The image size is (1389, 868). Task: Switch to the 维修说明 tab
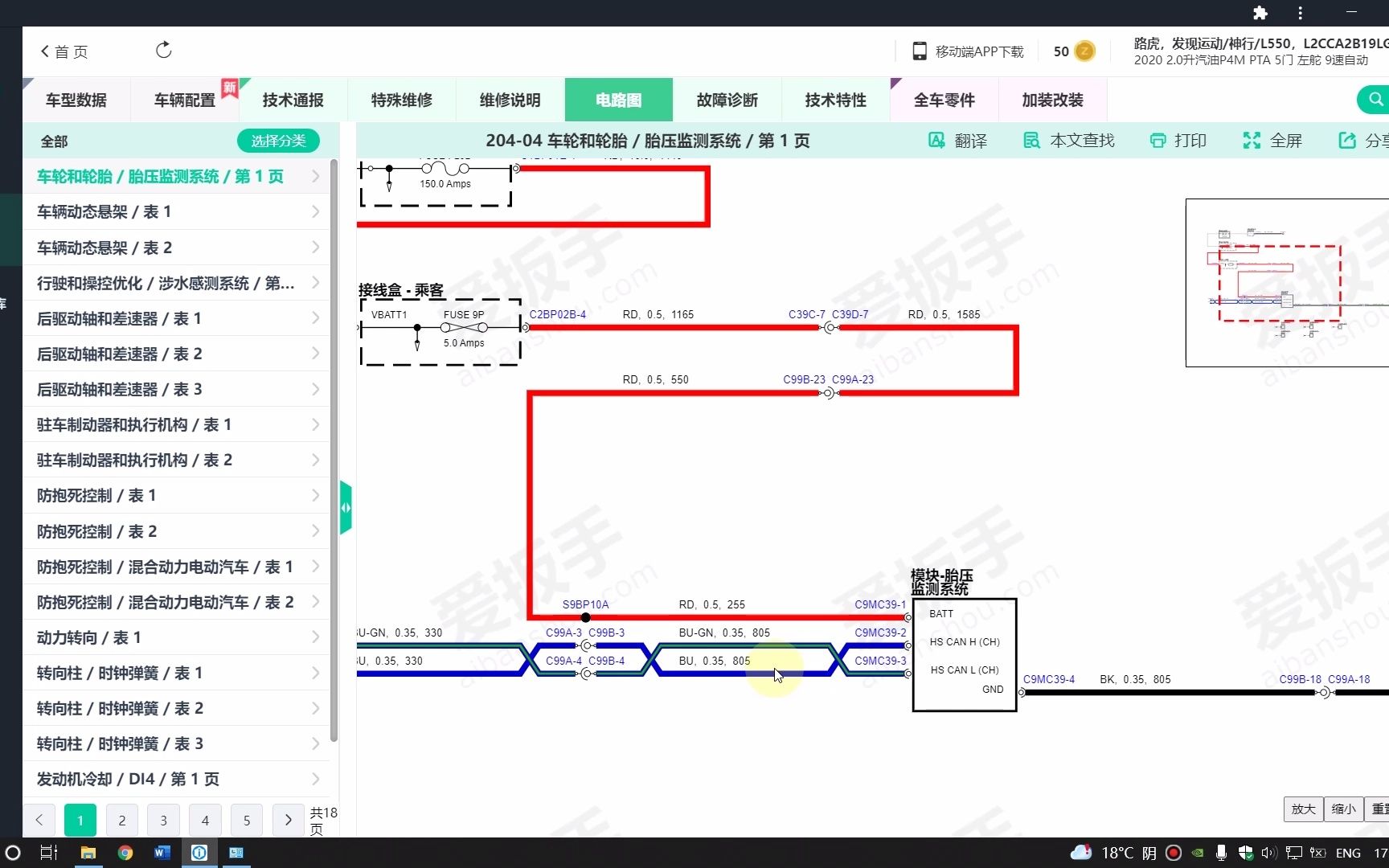509,100
